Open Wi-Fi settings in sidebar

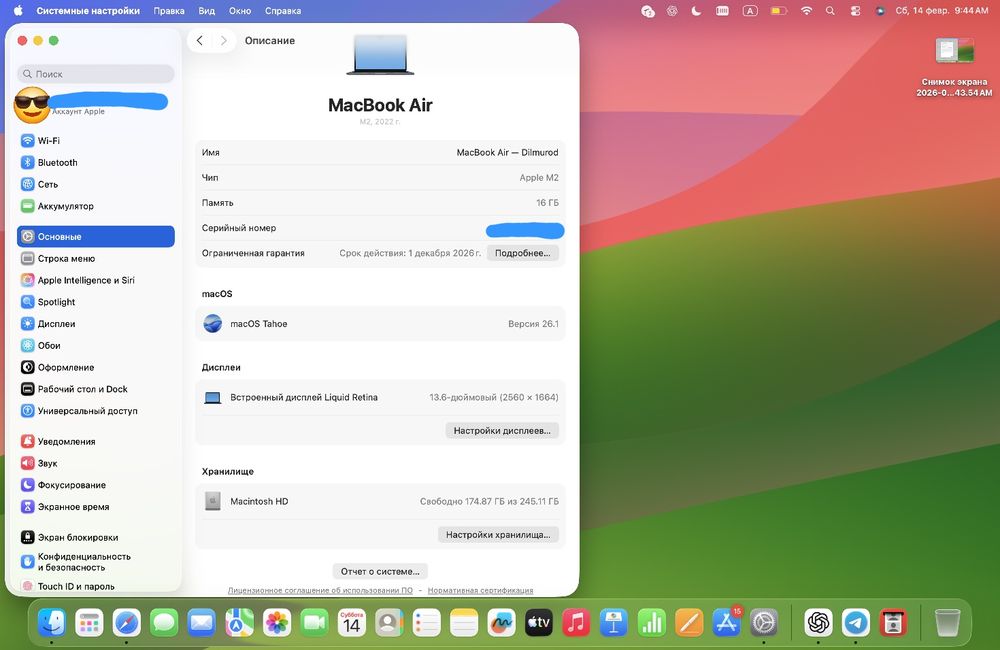(x=96, y=140)
